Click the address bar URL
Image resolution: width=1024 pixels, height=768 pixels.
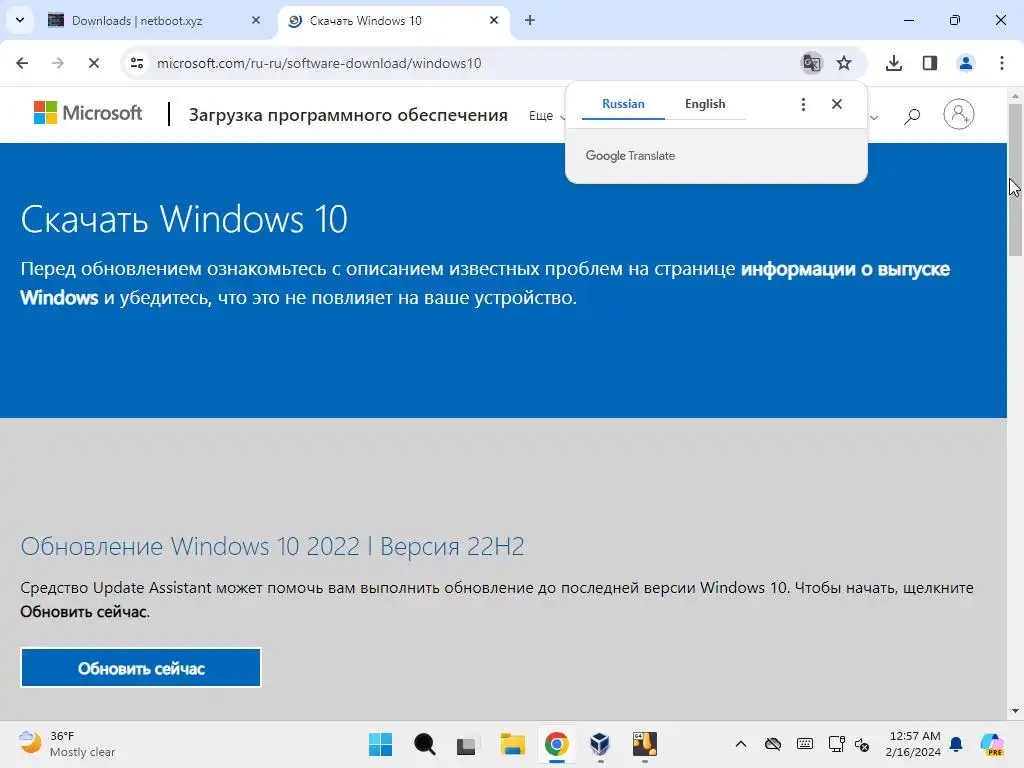319,63
